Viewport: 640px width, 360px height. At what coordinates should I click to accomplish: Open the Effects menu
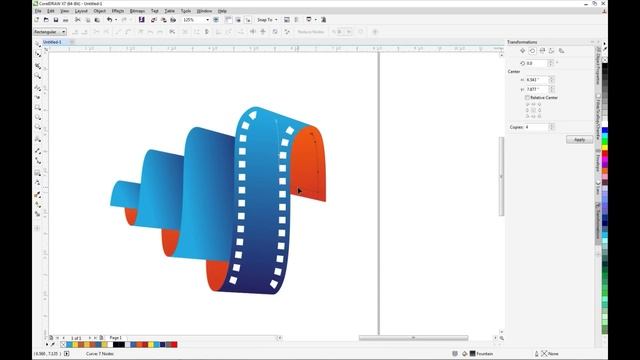coord(118,11)
